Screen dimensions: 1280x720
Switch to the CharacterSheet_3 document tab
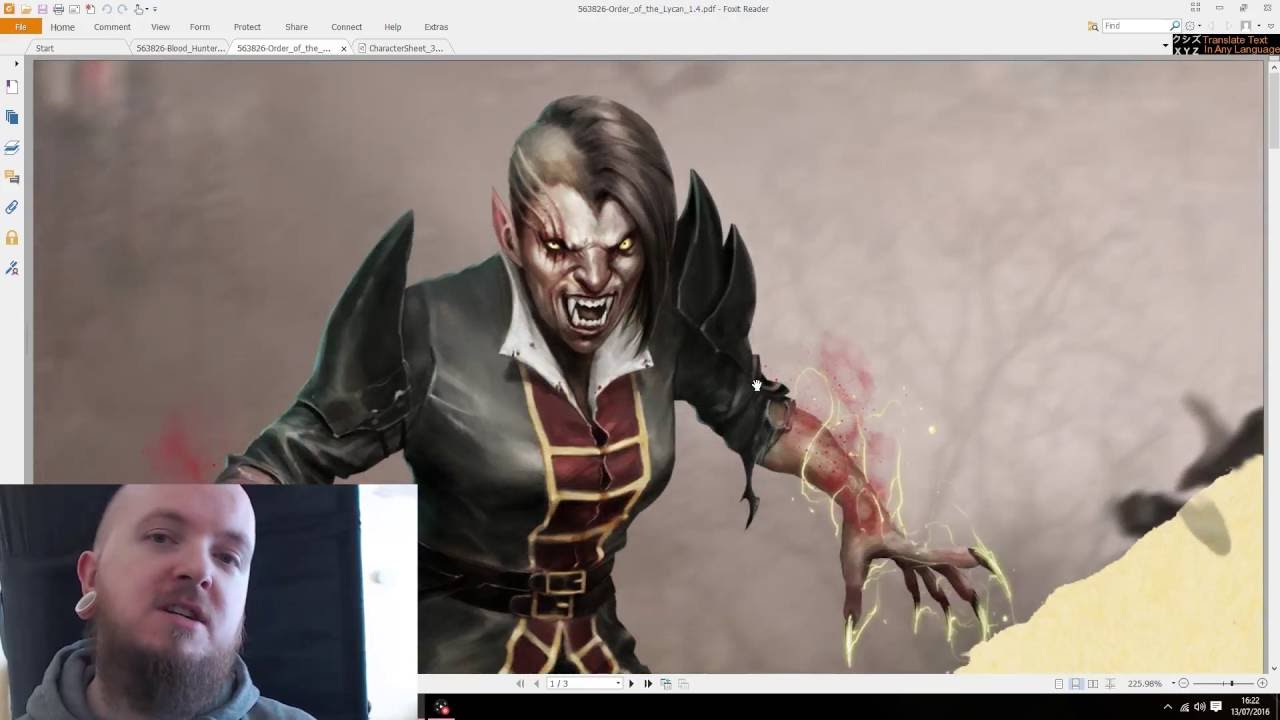[x=405, y=48]
